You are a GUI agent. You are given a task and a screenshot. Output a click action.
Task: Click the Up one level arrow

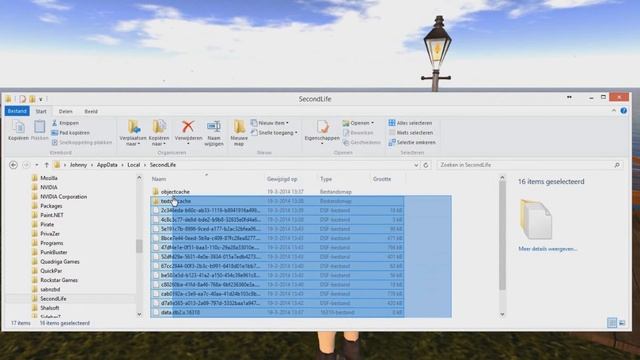tap(47, 165)
